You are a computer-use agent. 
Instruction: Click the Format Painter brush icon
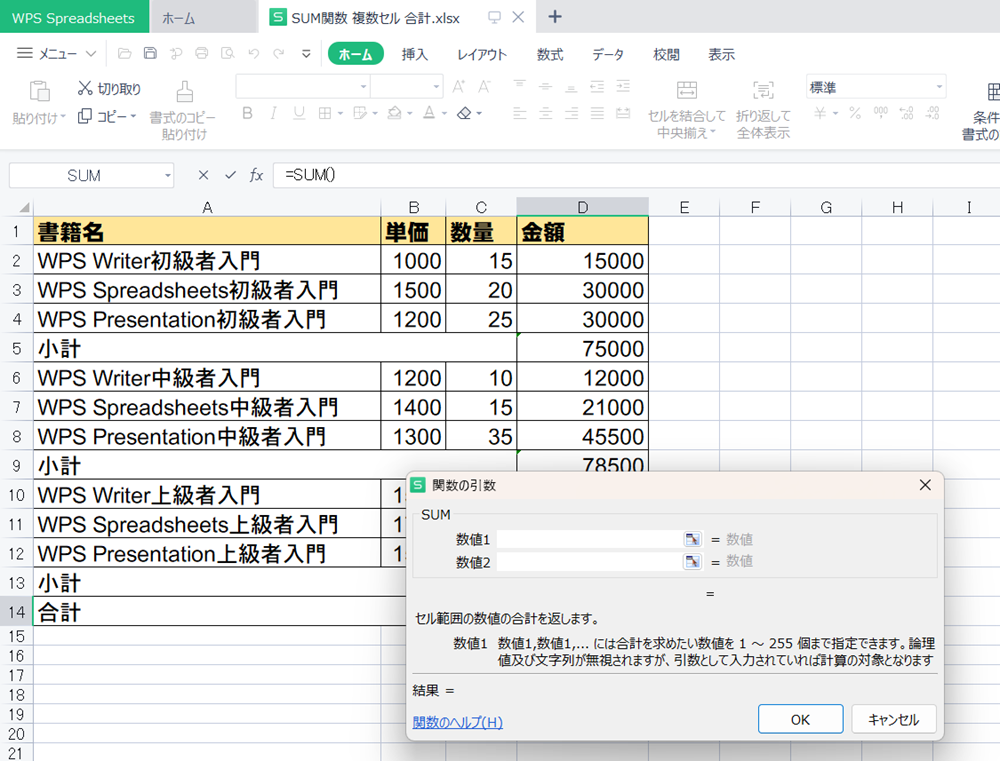coord(184,91)
